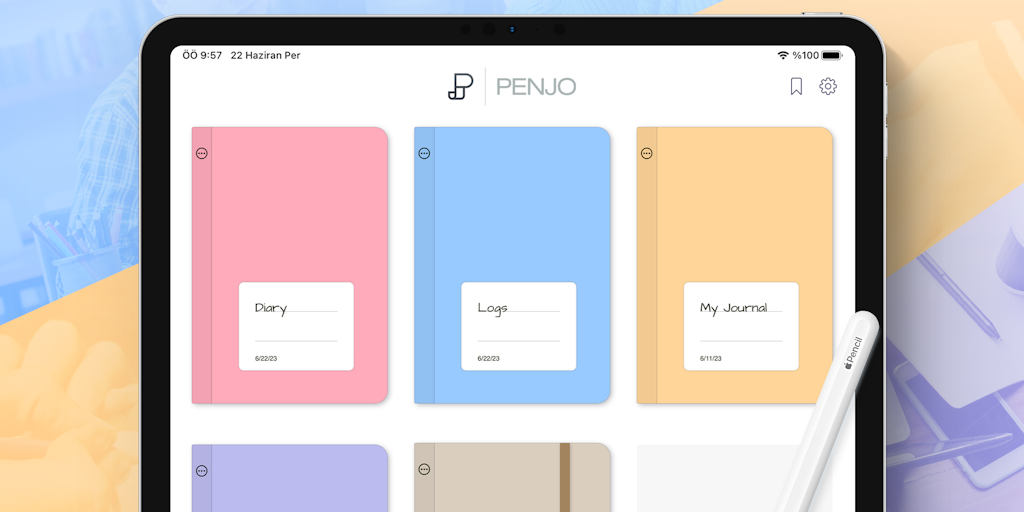
Task: Click the 6/22/23 date on Diary
Action: click(266, 359)
